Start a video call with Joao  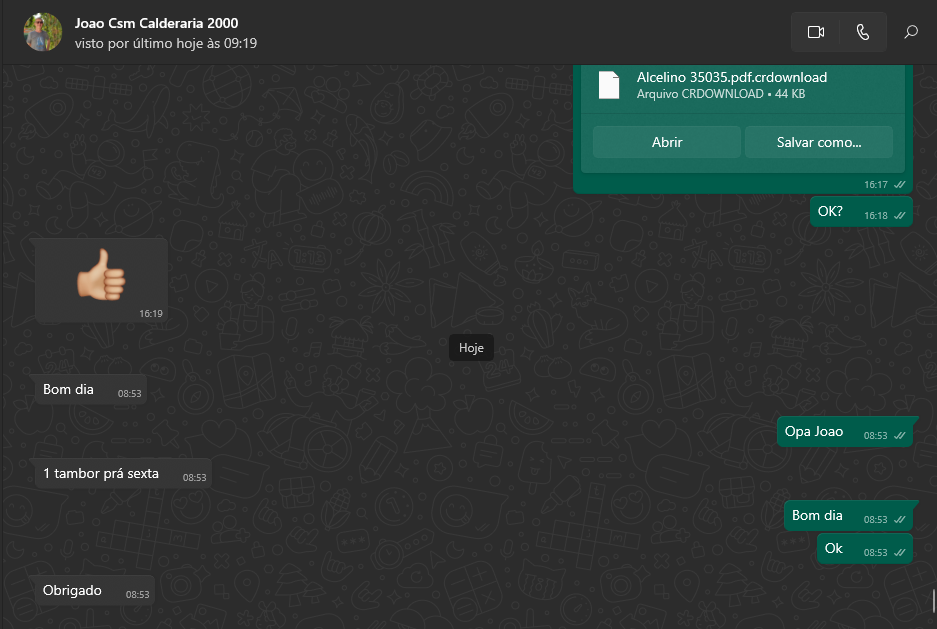[x=815, y=32]
